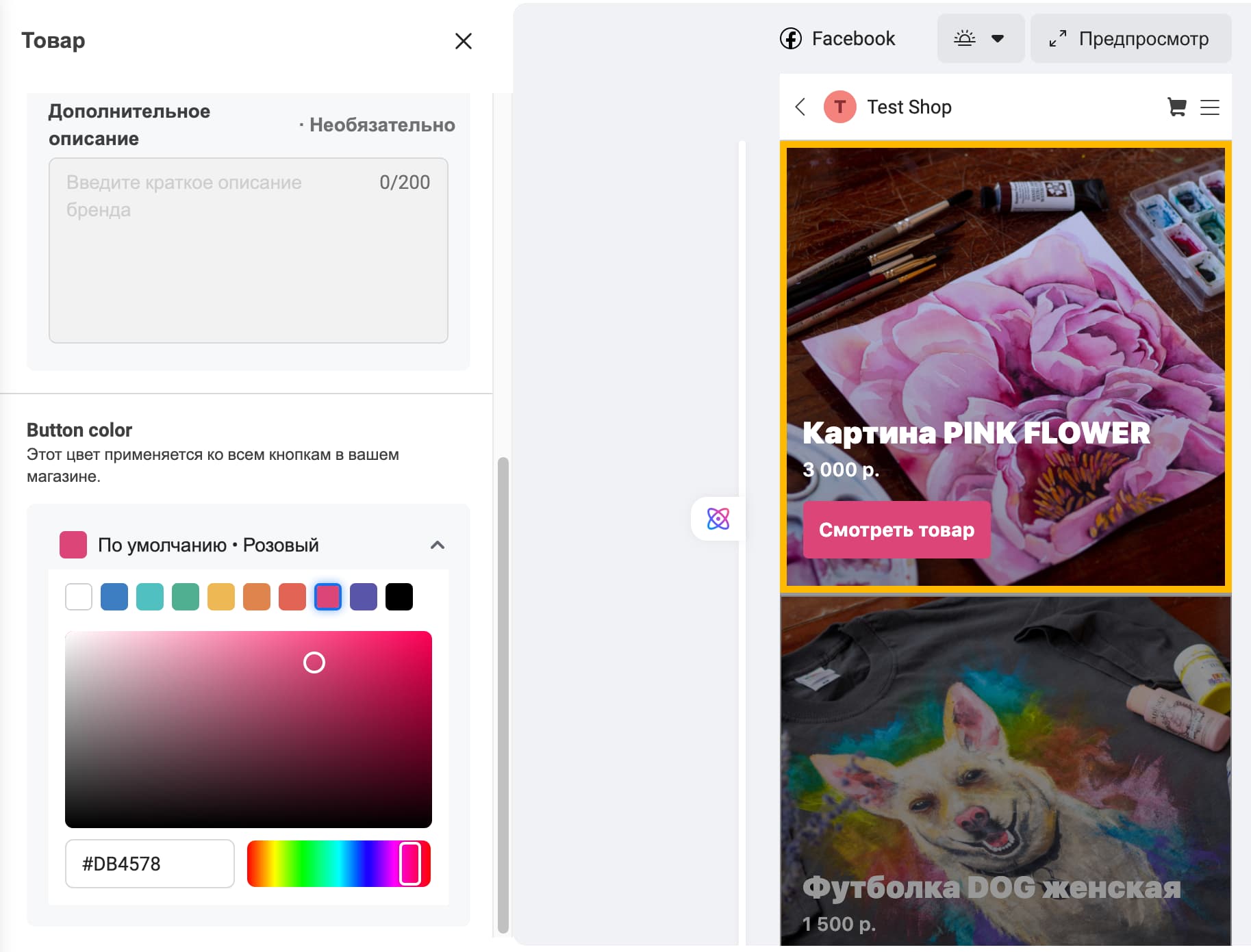
Task: Select the coral red swatch
Action: coord(292,597)
